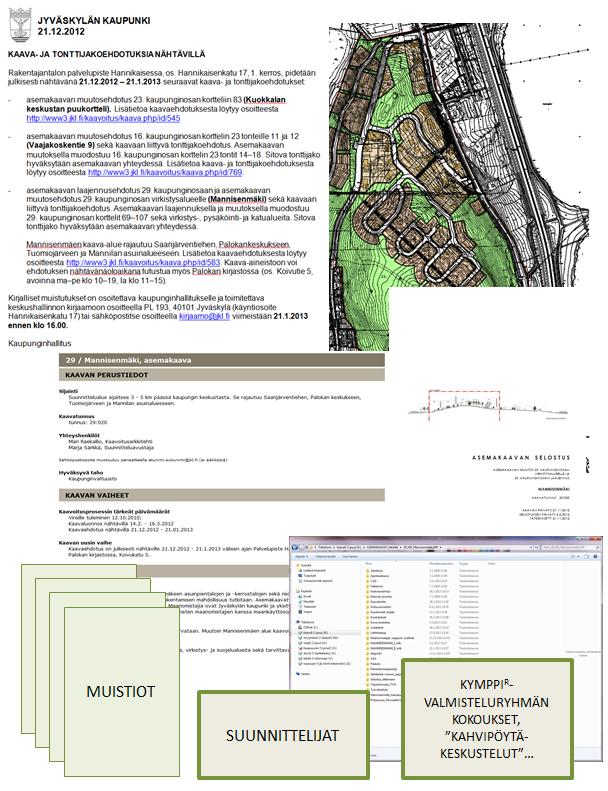Click the Explorer window Forward arrow button
Image resolution: width=608 pixels, height=791 pixels.
tap(302, 547)
